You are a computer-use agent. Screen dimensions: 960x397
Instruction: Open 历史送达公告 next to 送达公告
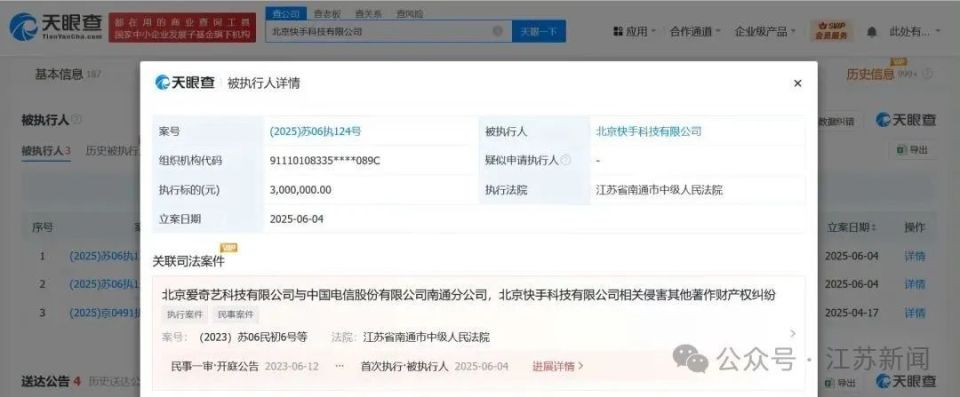(x=114, y=381)
